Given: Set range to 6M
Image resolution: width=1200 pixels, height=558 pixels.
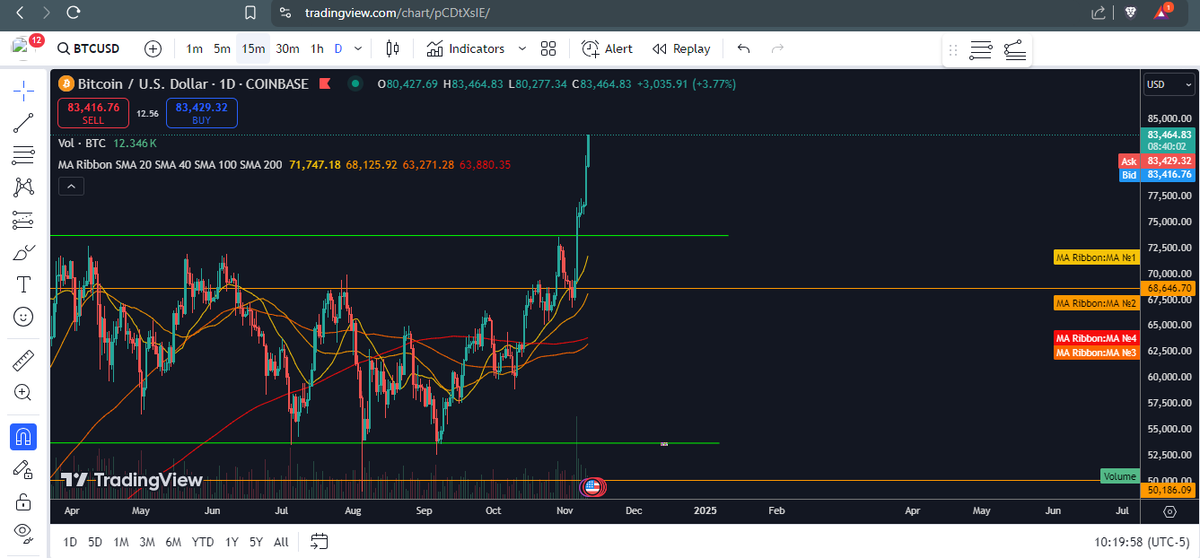Looking at the screenshot, I should [x=174, y=542].
